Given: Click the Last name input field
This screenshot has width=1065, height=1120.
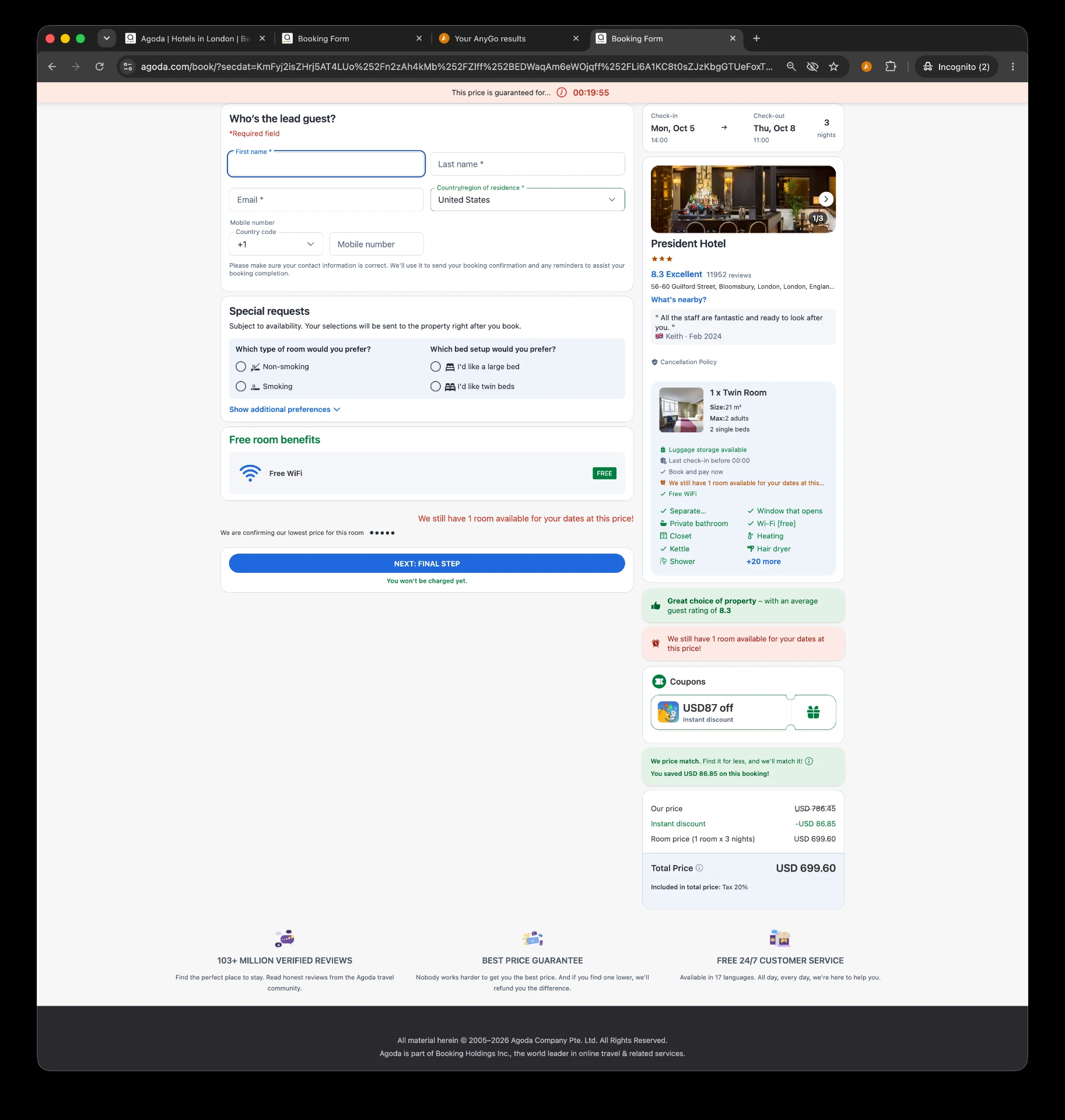Looking at the screenshot, I should [x=527, y=164].
